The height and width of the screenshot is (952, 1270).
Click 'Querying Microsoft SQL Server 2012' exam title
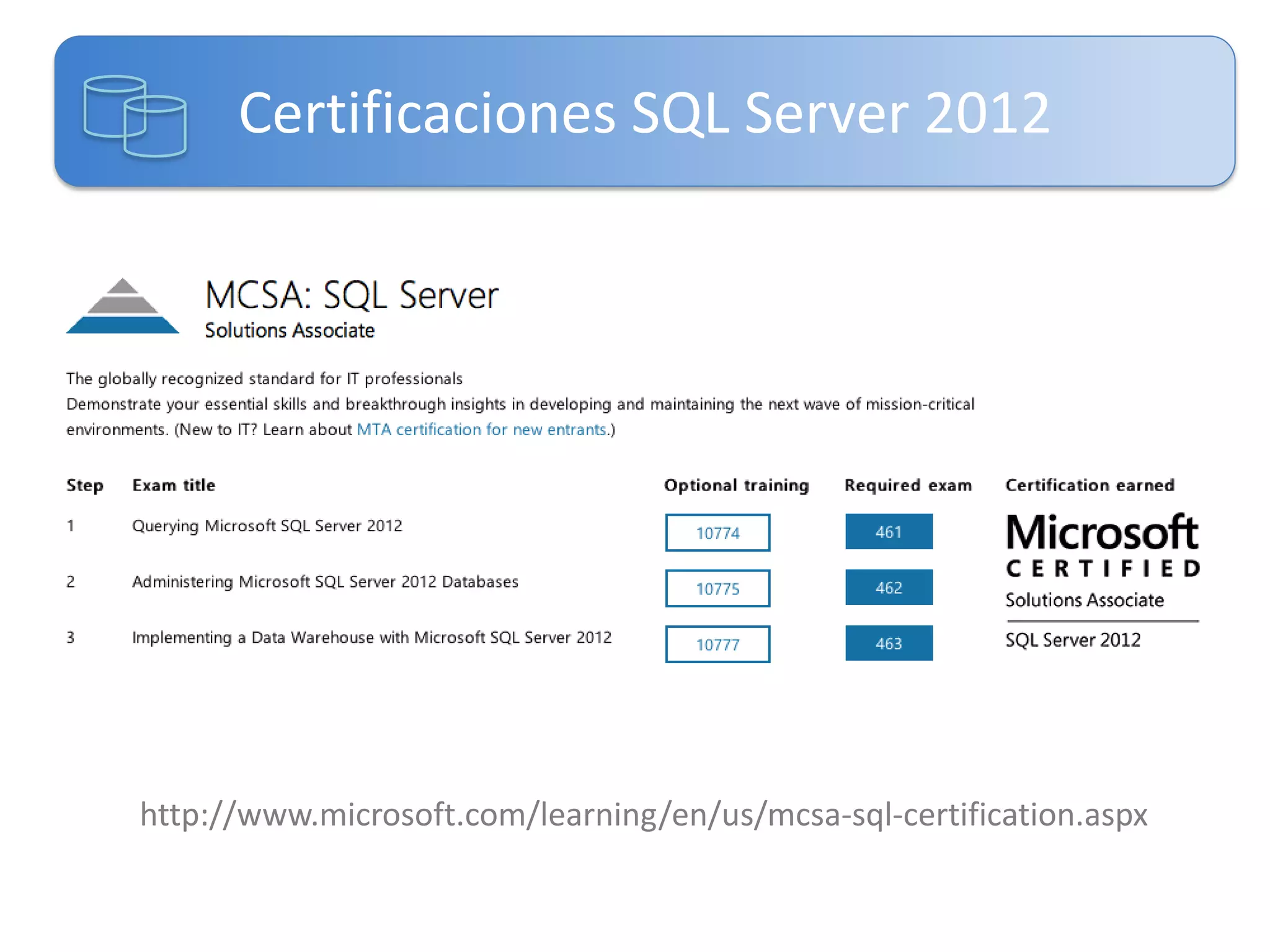click(267, 526)
